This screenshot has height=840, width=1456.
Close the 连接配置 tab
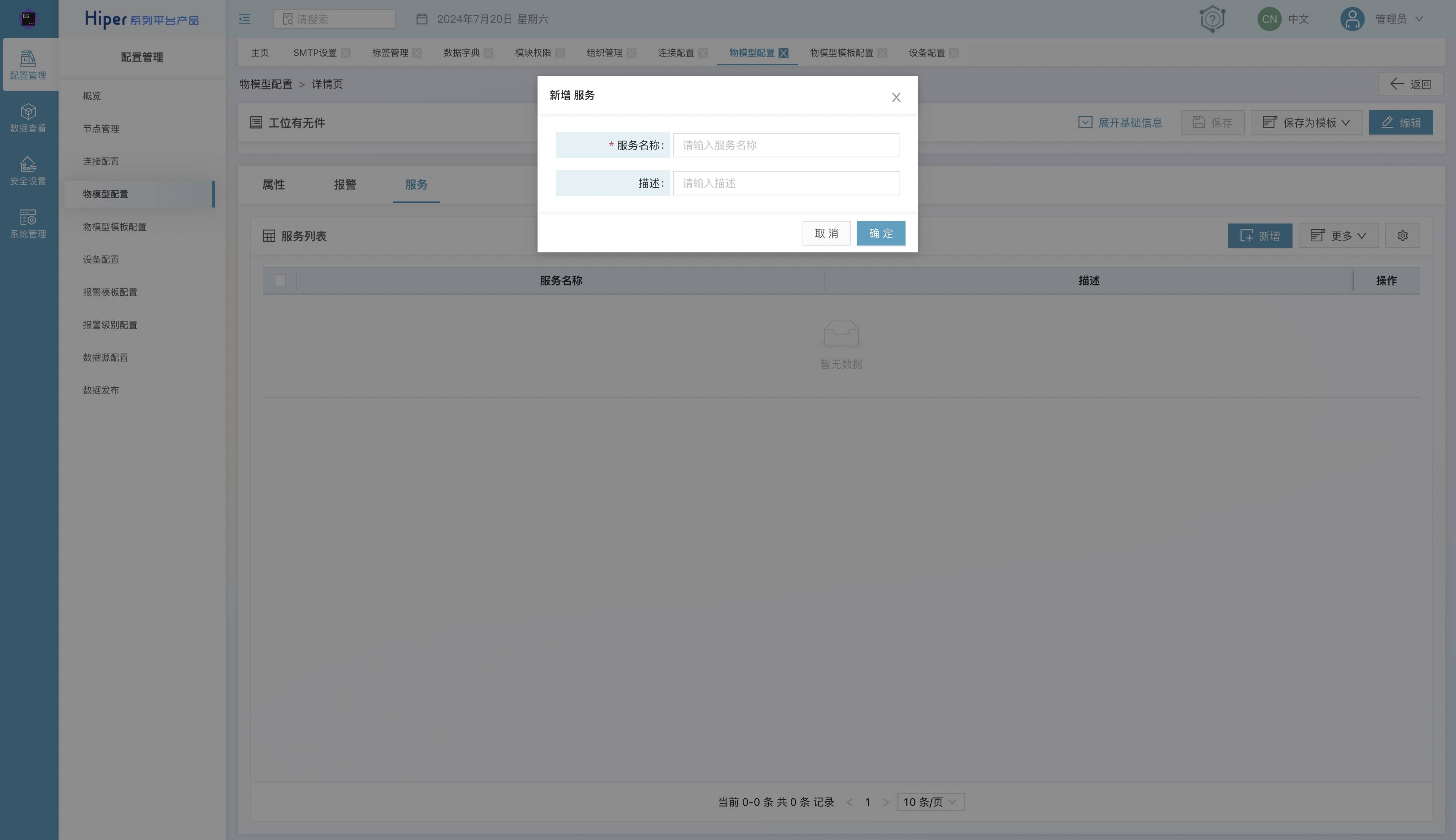(703, 53)
